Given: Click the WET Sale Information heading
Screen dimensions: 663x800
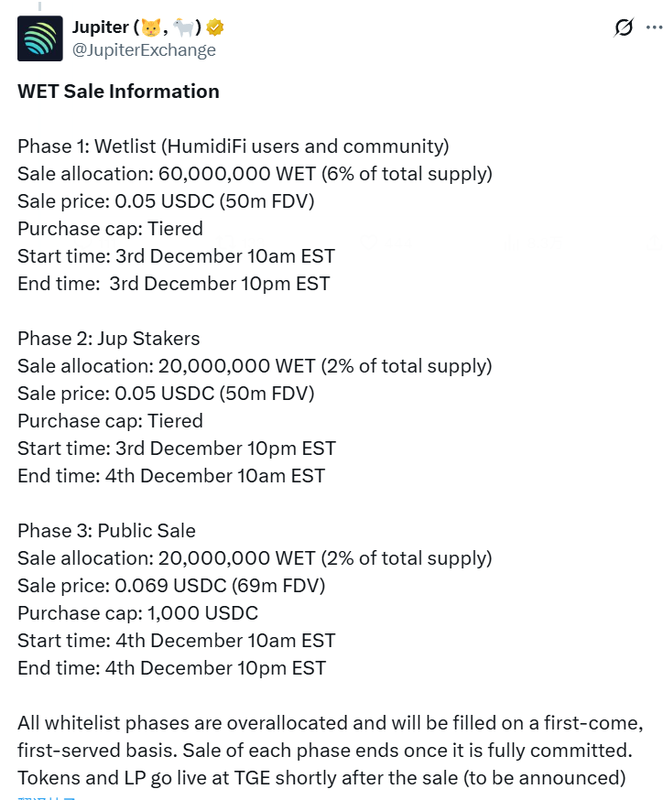Looking at the screenshot, I should (x=118, y=91).
